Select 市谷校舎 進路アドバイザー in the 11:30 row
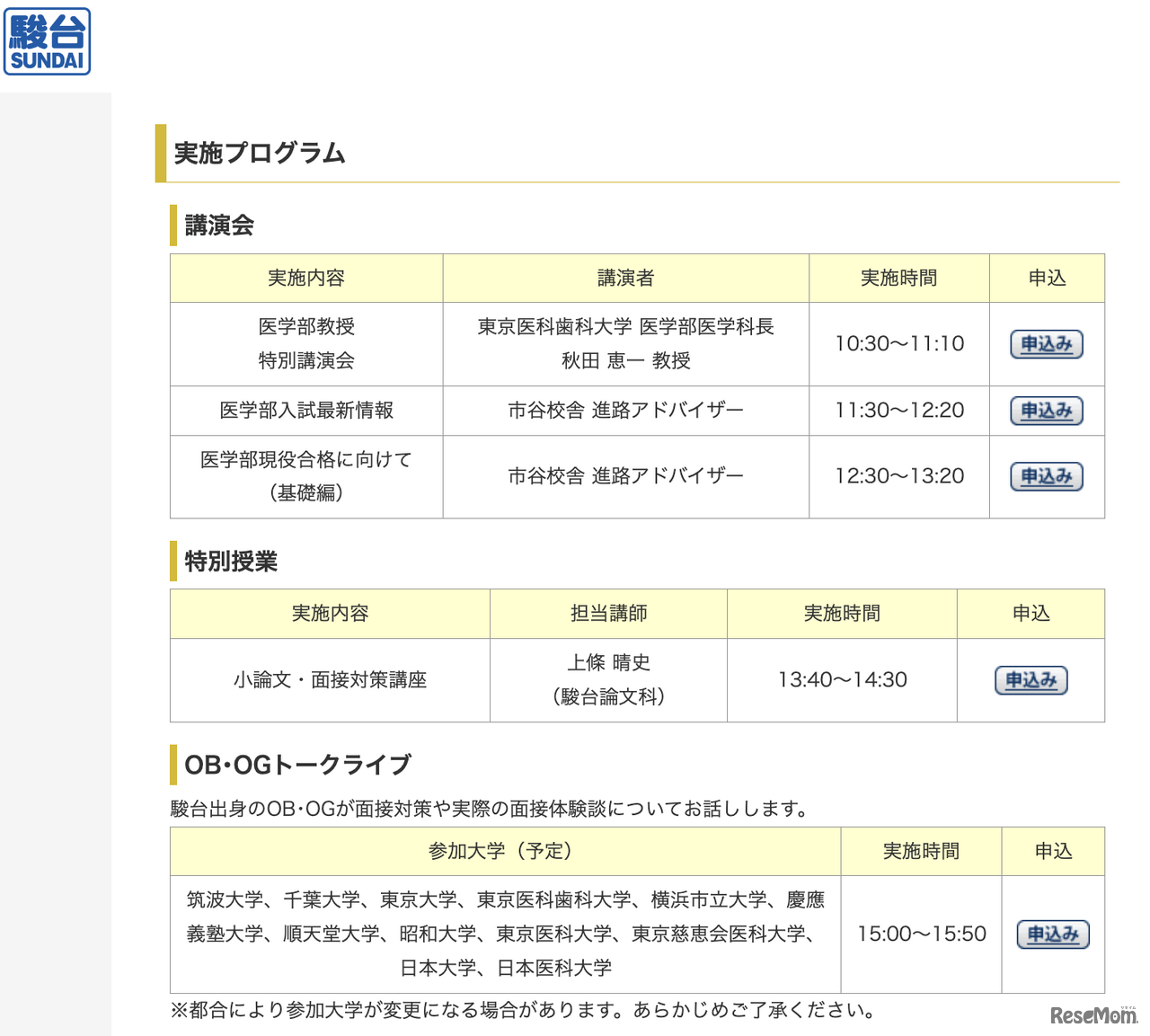The image size is (1150, 1036). pos(626,411)
